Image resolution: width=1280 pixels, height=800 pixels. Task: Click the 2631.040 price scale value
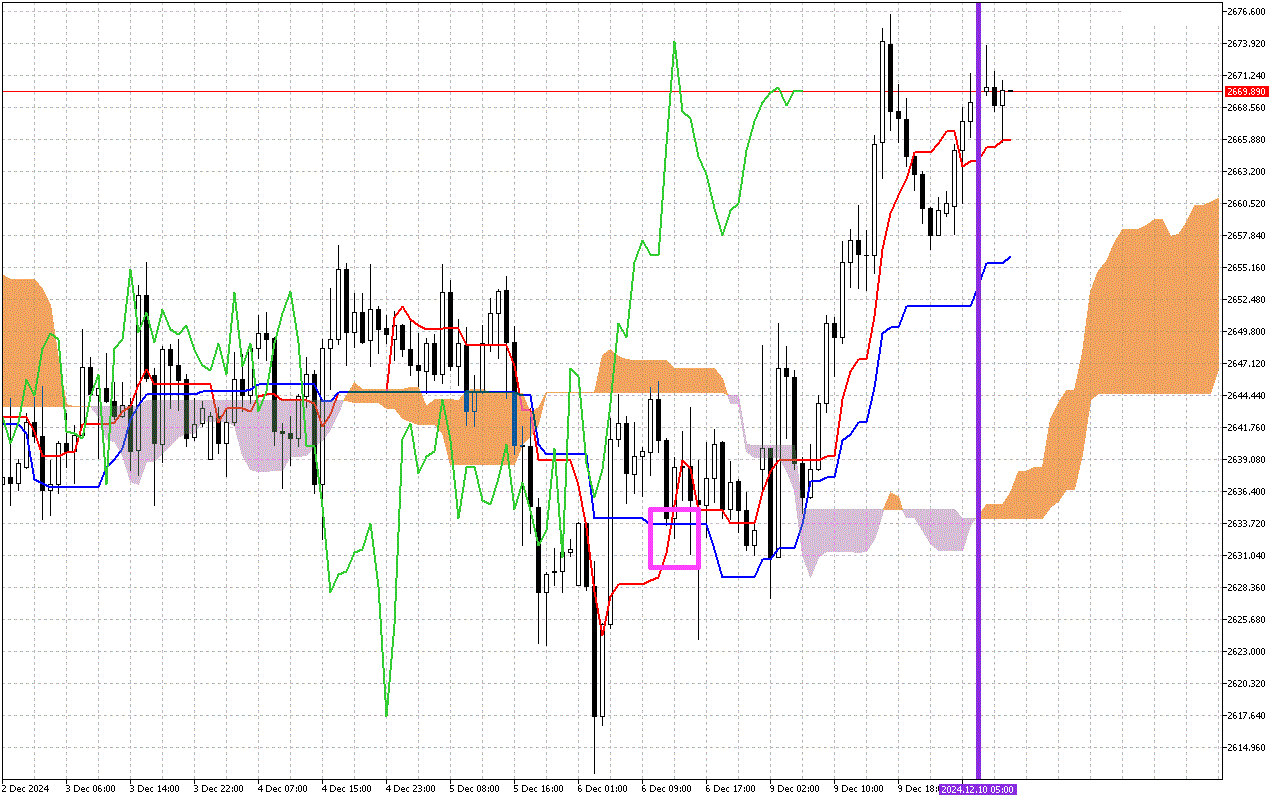click(x=1245, y=556)
